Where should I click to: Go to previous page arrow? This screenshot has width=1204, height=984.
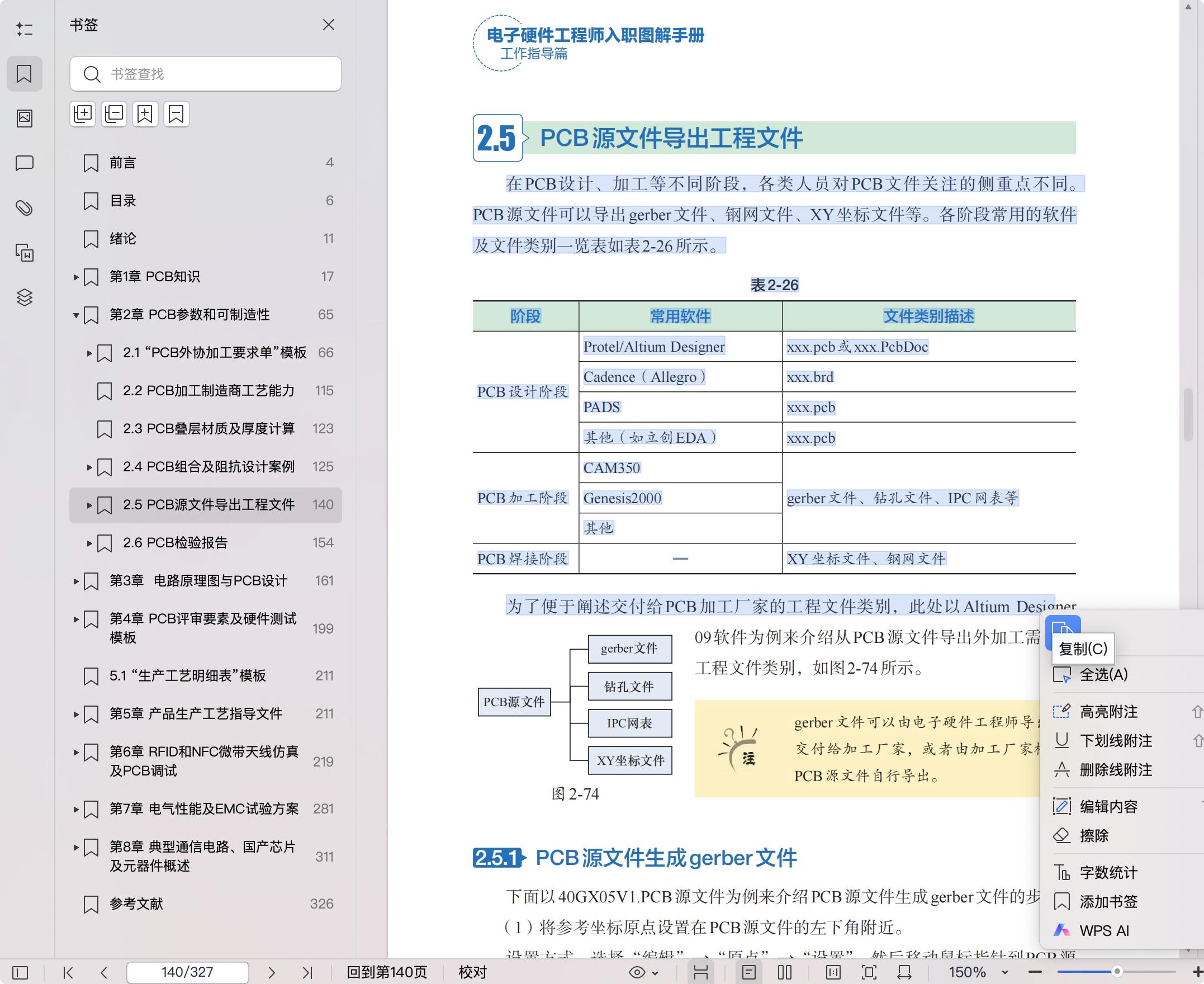pos(103,973)
